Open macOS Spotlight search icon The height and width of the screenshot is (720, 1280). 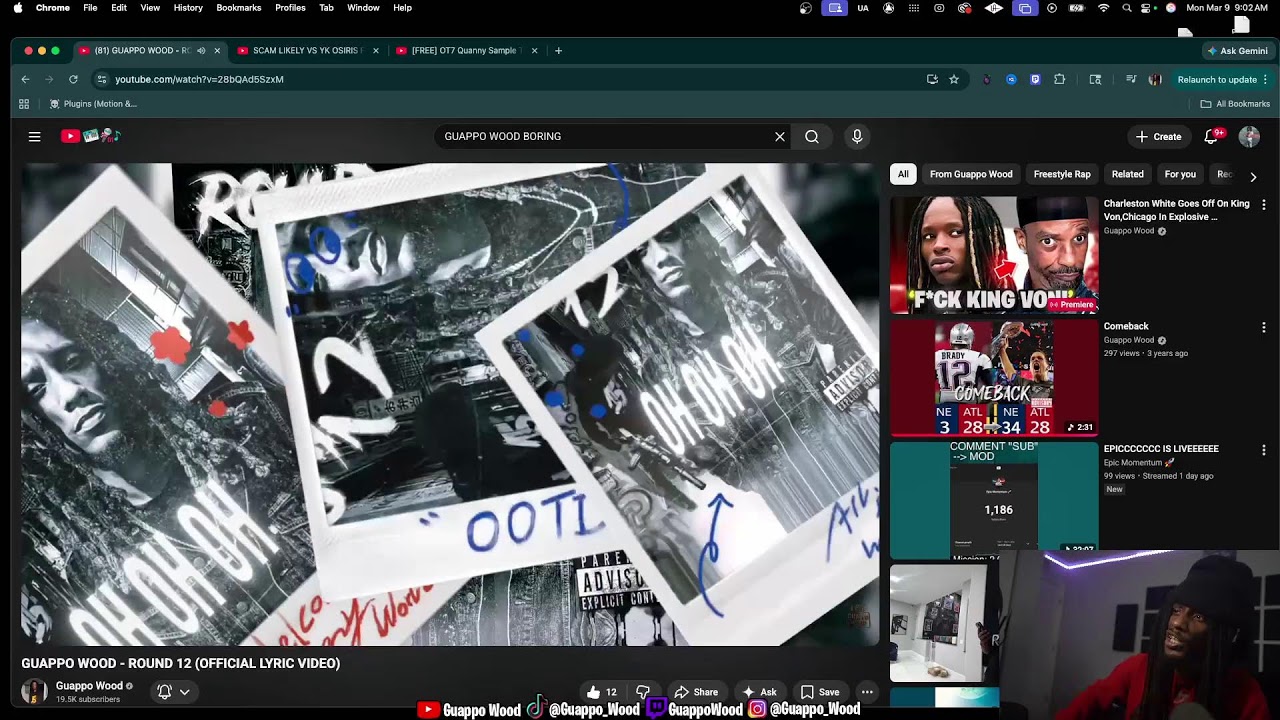pyautogui.click(x=1127, y=8)
